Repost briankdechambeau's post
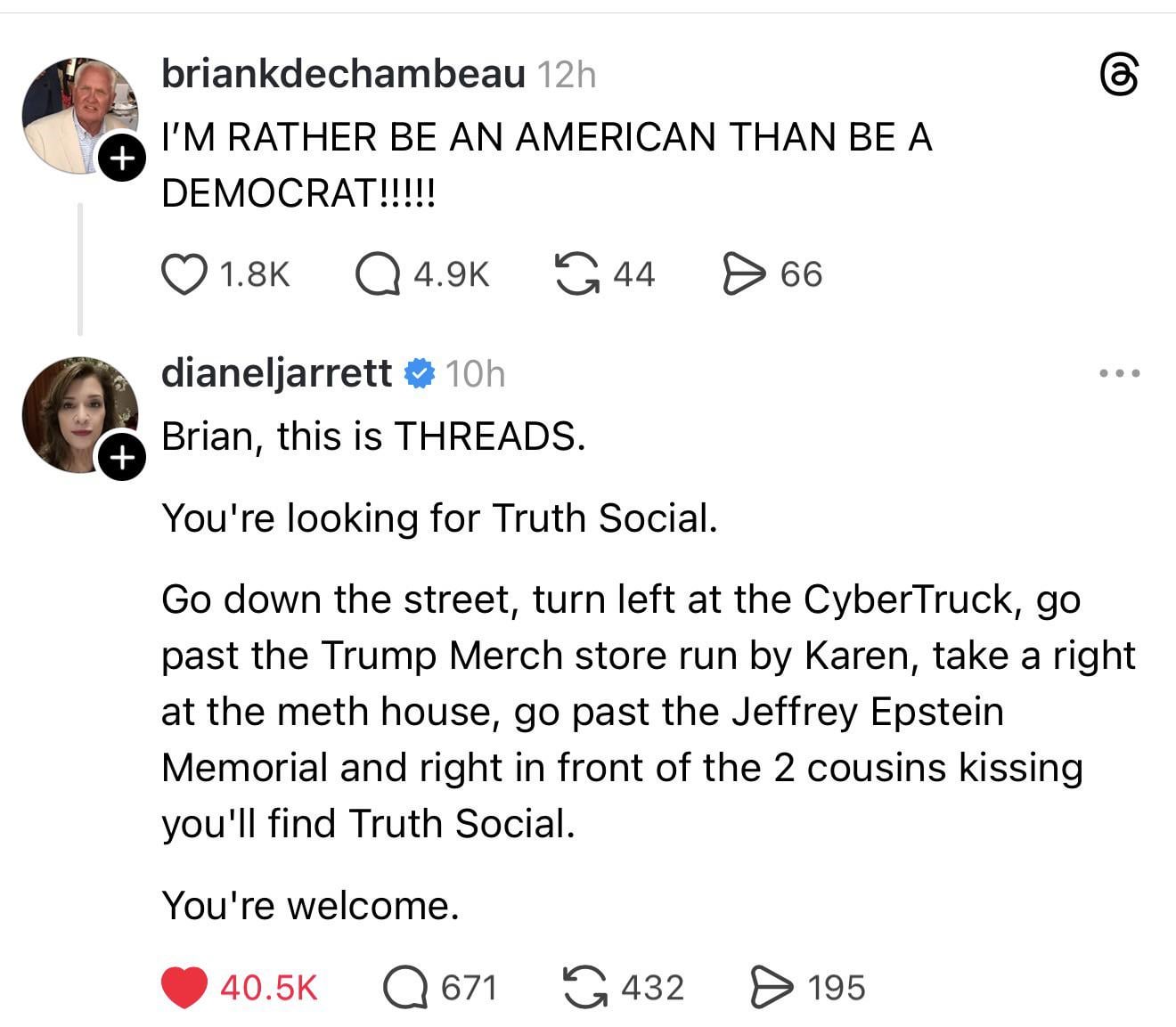1176x1027 pixels. pyautogui.click(x=576, y=273)
